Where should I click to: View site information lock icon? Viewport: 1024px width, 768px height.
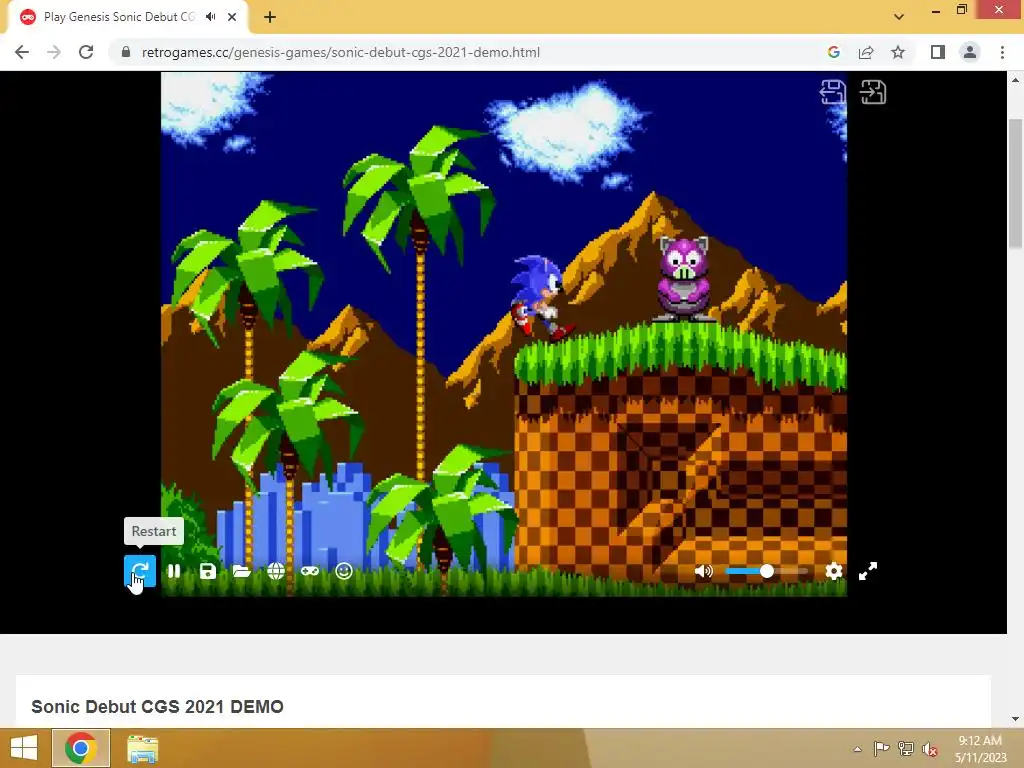click(126, 52)
